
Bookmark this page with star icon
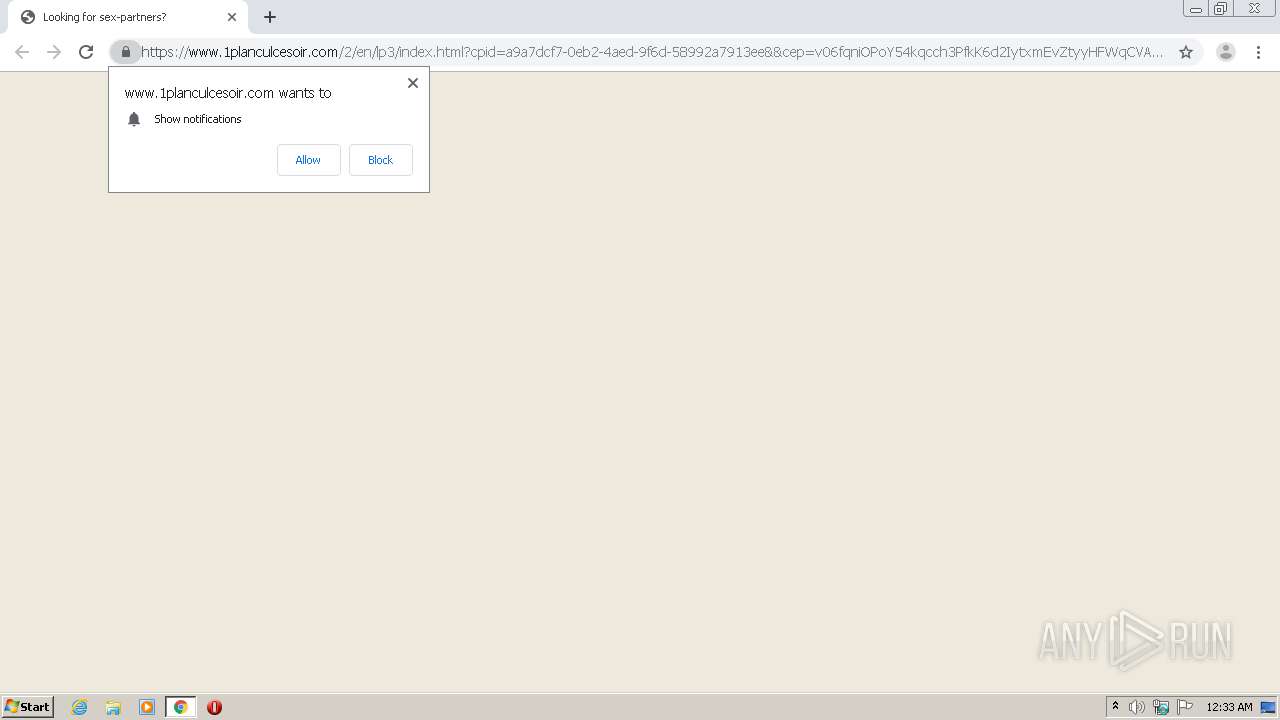1186,52
